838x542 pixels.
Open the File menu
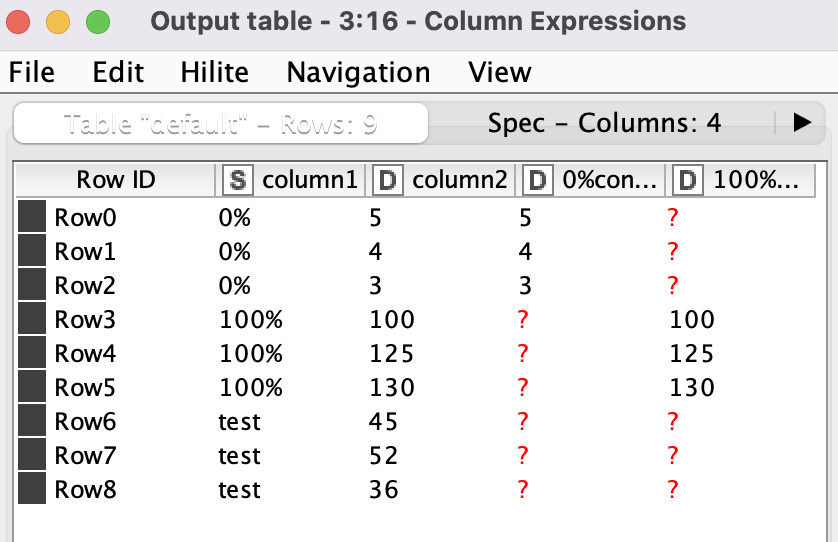tap(32, 73)
